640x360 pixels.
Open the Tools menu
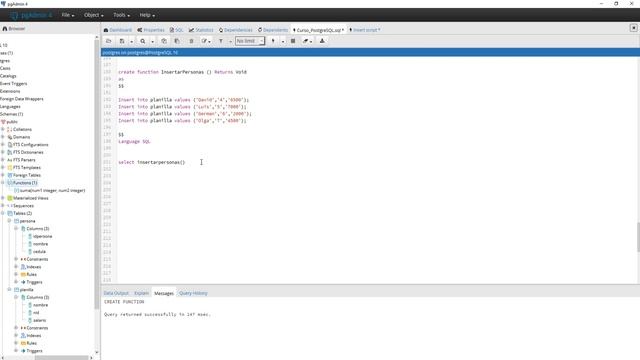point(121,15)
